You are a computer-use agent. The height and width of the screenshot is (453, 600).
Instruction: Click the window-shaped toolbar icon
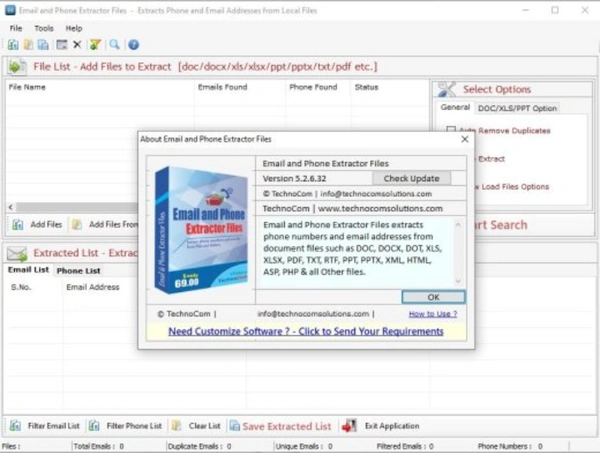point(62,44)
